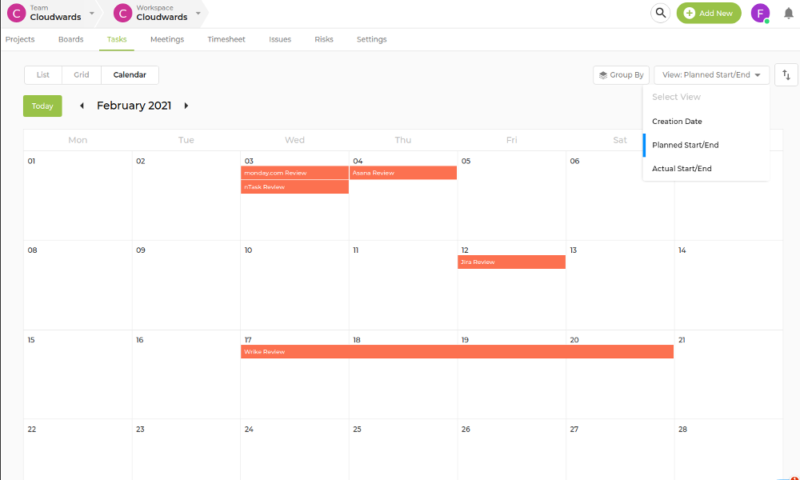Go to previous month arrow
The height and width of the screenshot is (480, 800).
[x=81, y=106]
